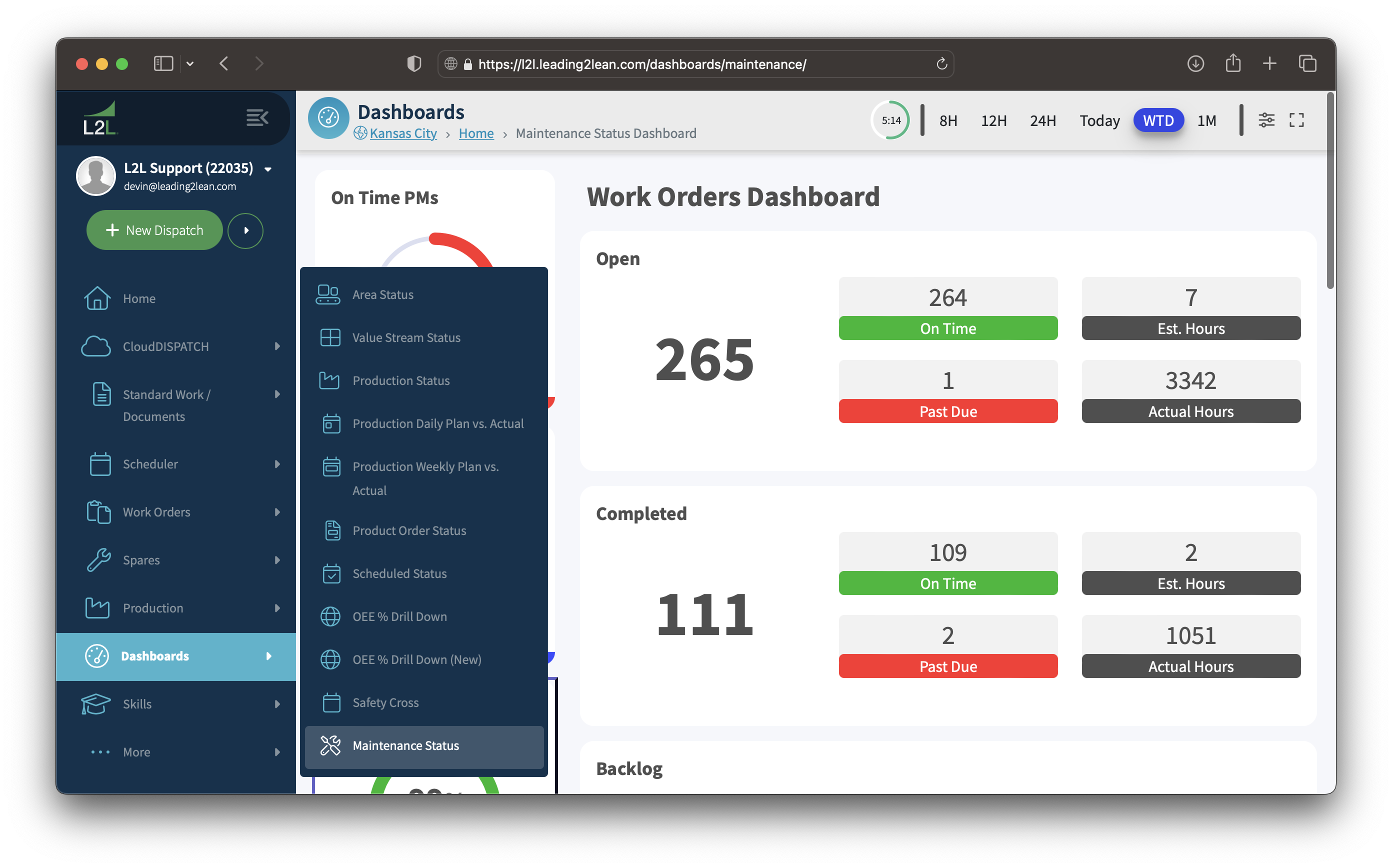This screenshot has height=868, width=1392.
Task: Click the Safety Cross calendar icon
Action: (x=331, y=702)
